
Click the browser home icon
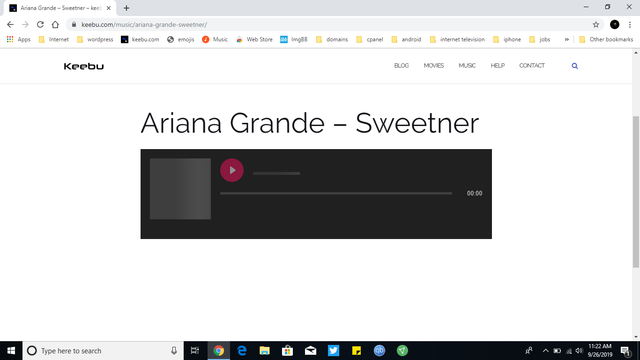click(55, 24)
